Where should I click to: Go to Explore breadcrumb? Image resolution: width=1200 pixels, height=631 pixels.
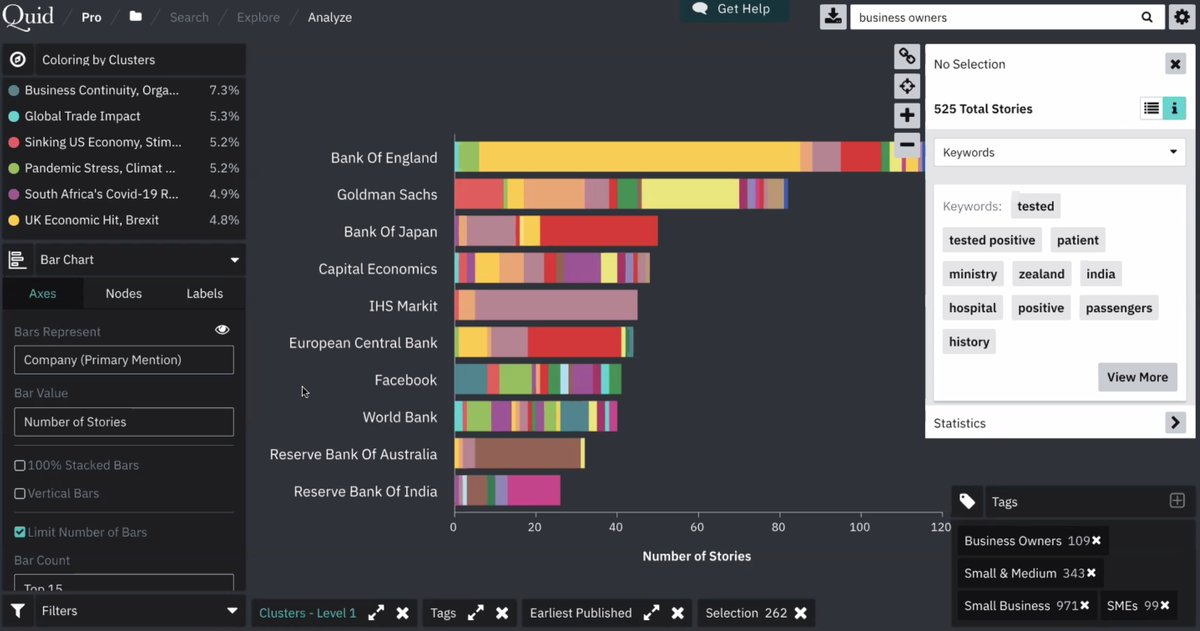(258, 17)
